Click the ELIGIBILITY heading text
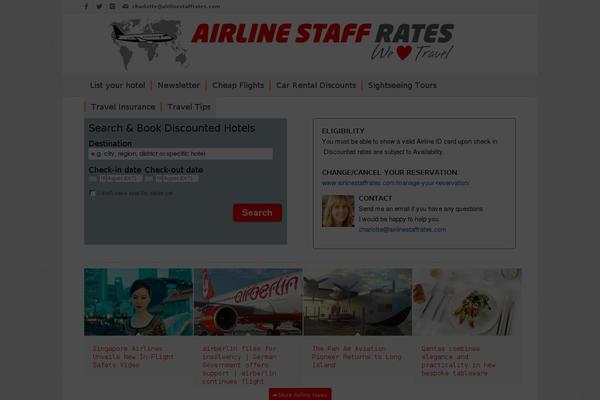600x400 pixels. coord(343,131)
